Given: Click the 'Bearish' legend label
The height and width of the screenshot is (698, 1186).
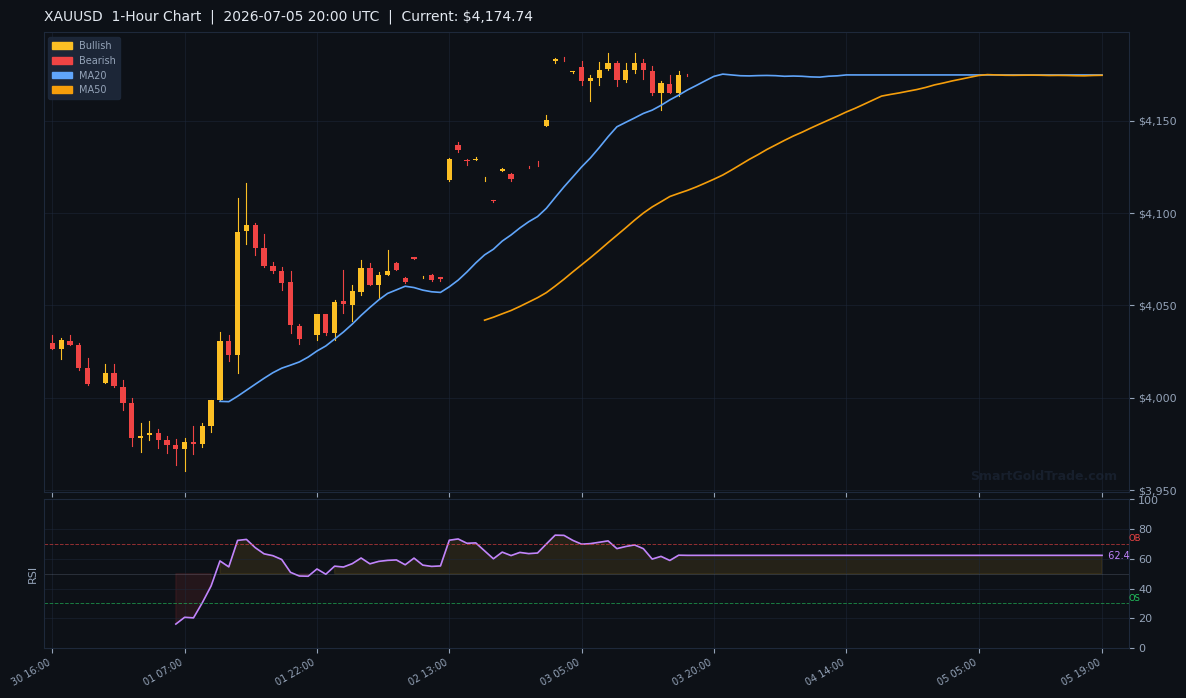Looking at the screenshot, I should (x=98, y=60).
